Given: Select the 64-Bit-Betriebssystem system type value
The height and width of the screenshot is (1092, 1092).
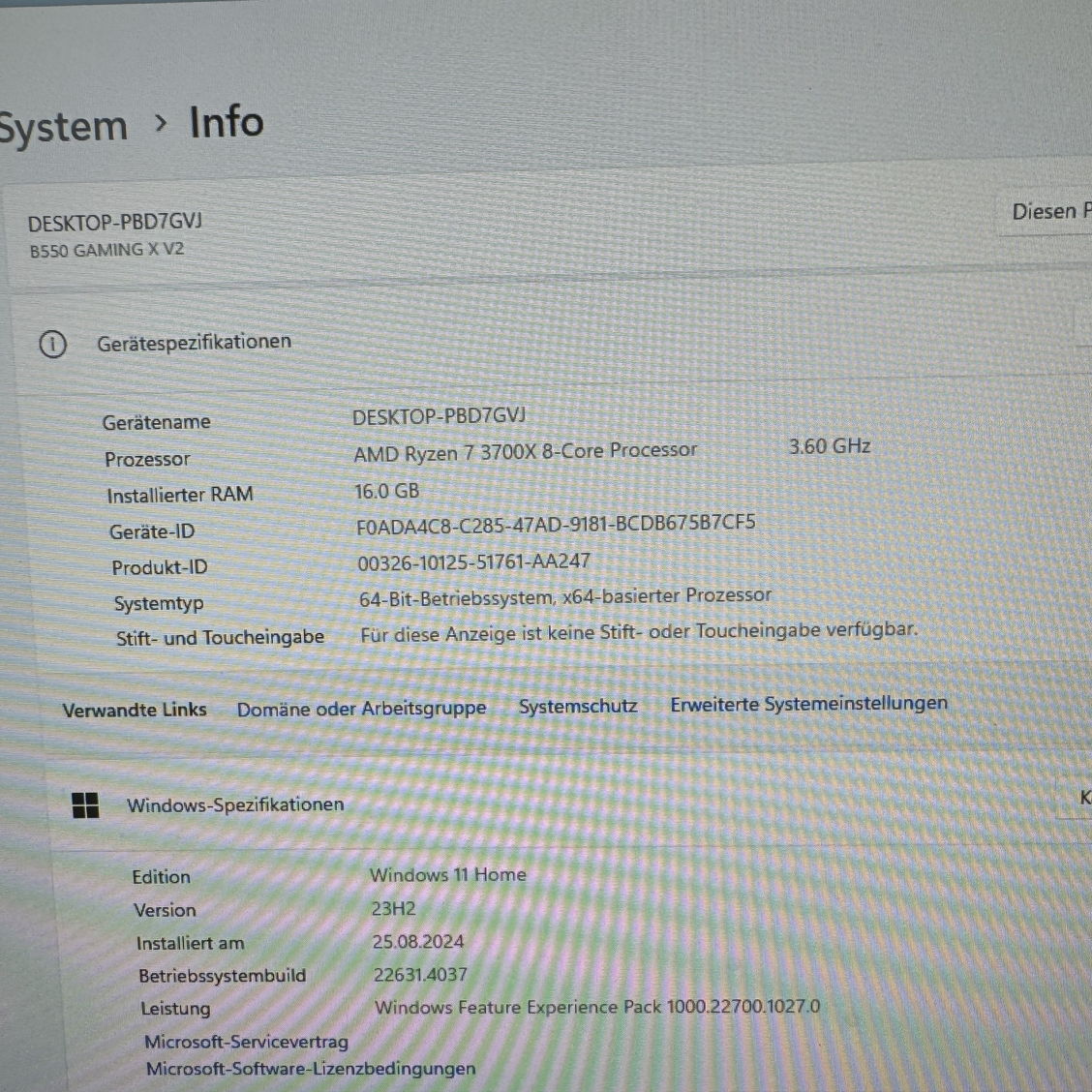Looking at the screenshot, I should point(565,597).
